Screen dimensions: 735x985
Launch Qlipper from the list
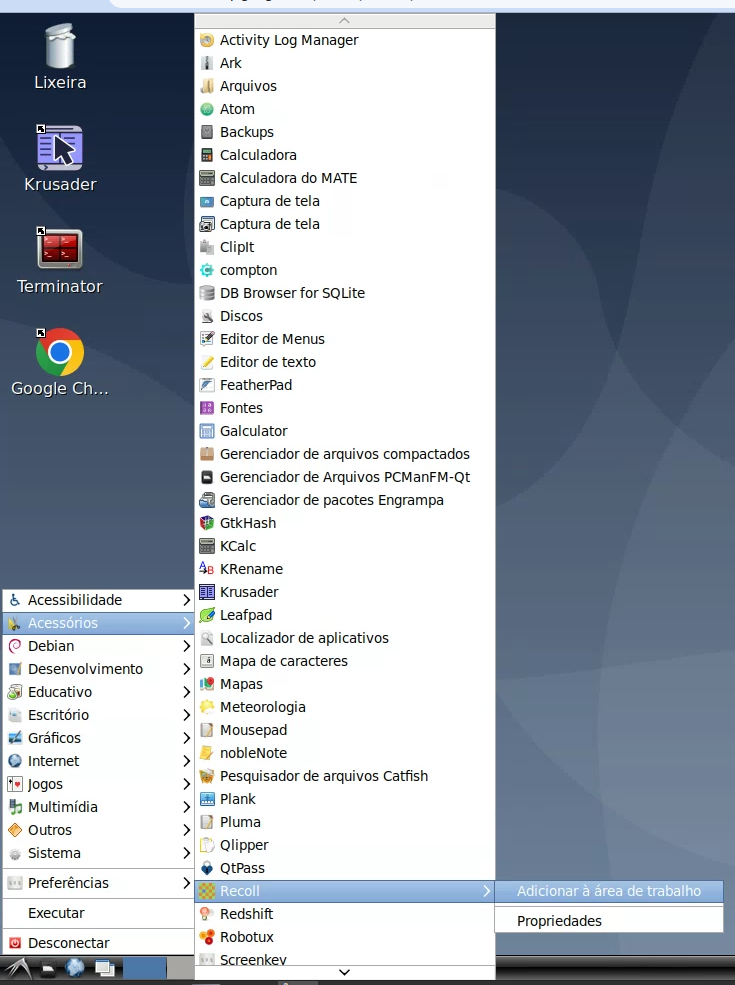(345, 846)
